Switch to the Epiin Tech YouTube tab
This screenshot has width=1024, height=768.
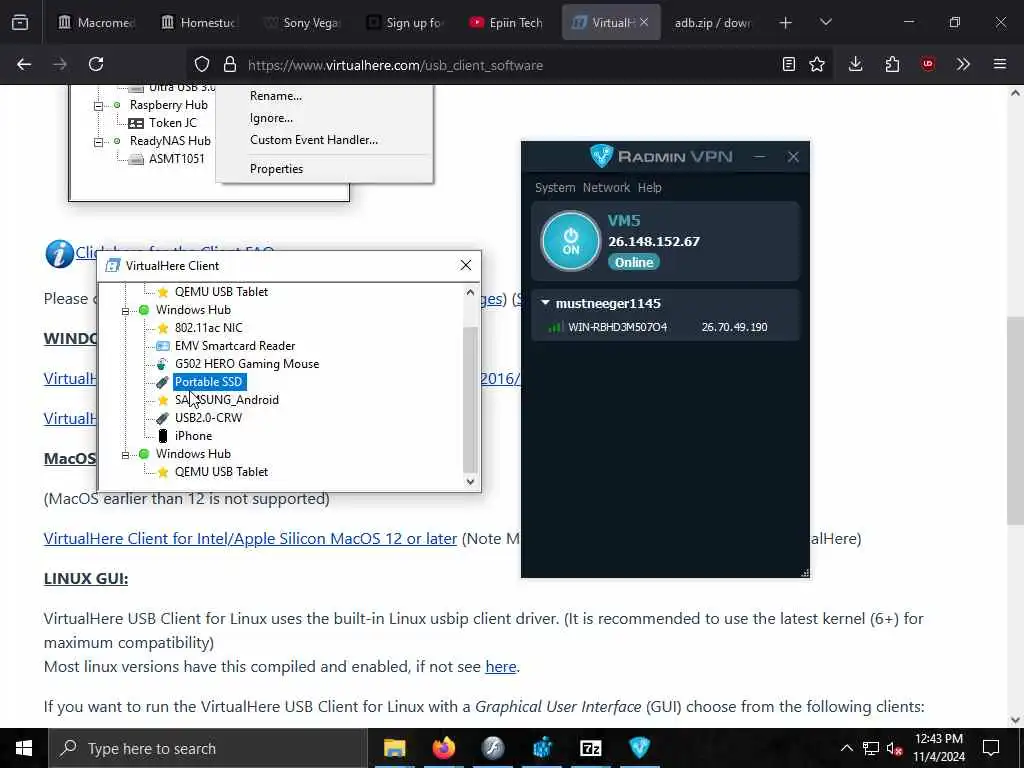[509, 23]
